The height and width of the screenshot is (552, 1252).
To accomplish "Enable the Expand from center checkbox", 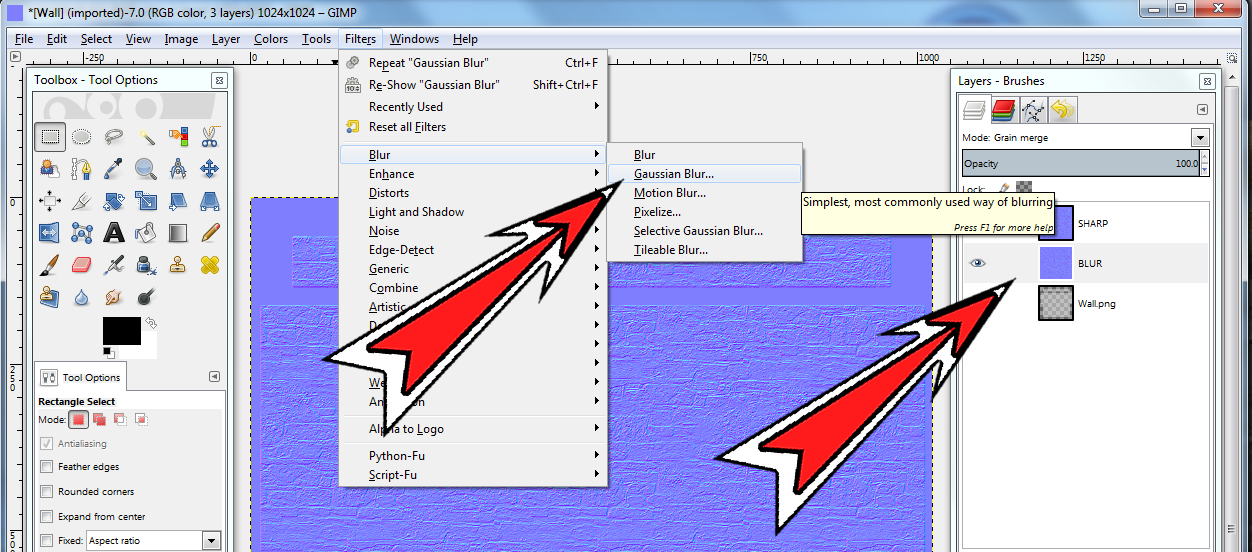I will click(46, 517).
